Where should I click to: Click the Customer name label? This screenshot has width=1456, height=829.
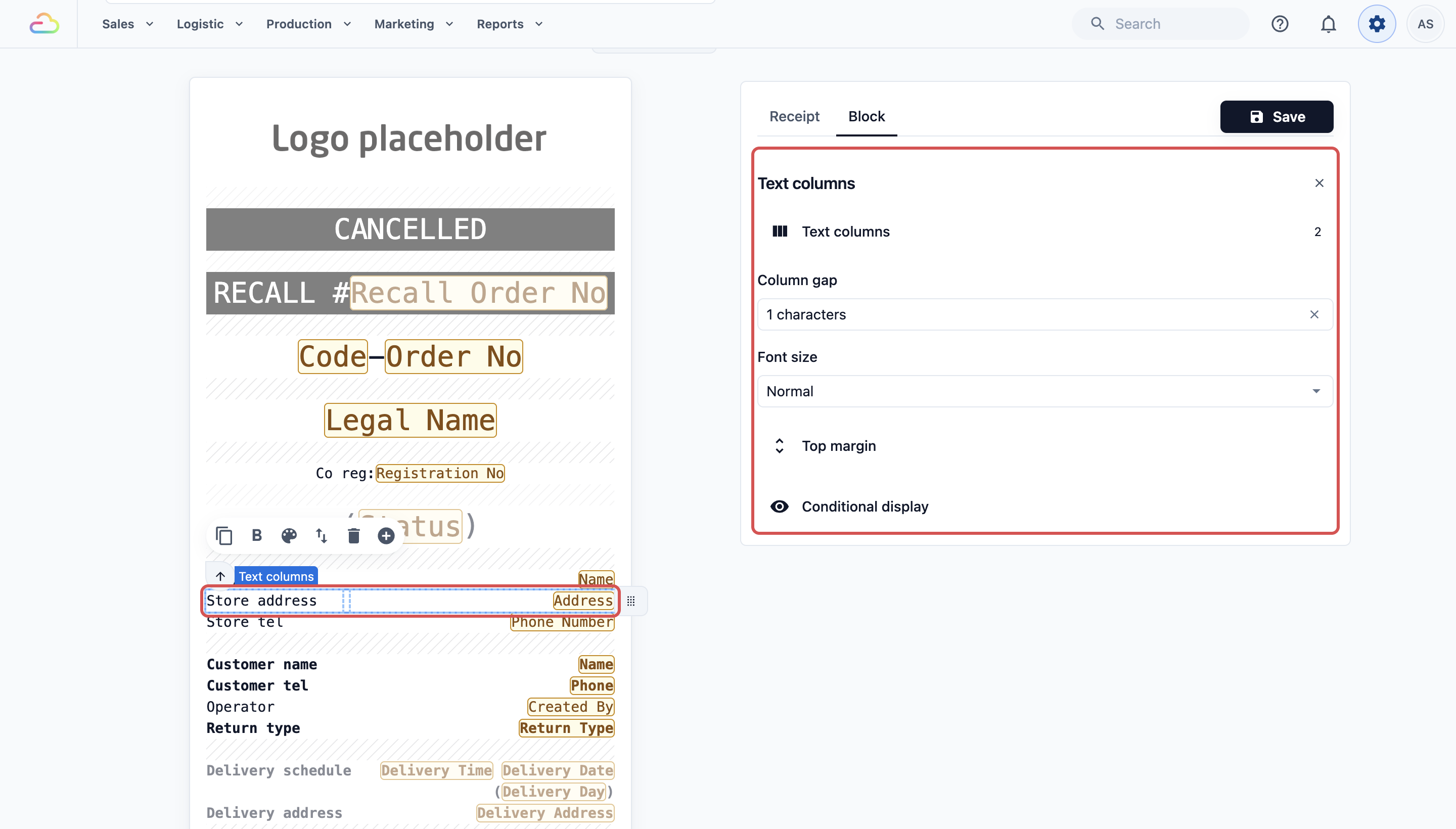[261, 664]
